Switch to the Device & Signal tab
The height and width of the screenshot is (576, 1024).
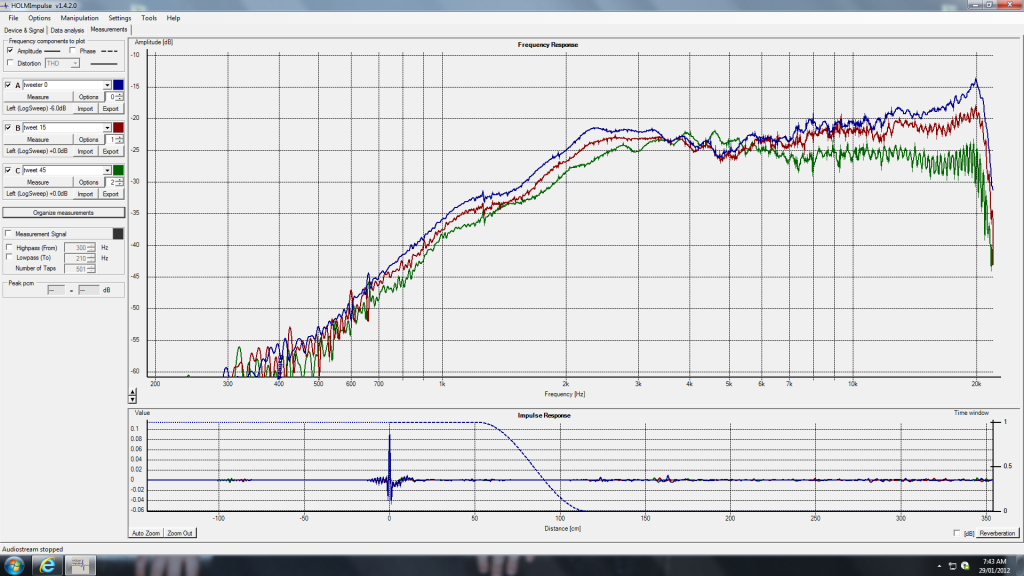(x=24, y=30)
